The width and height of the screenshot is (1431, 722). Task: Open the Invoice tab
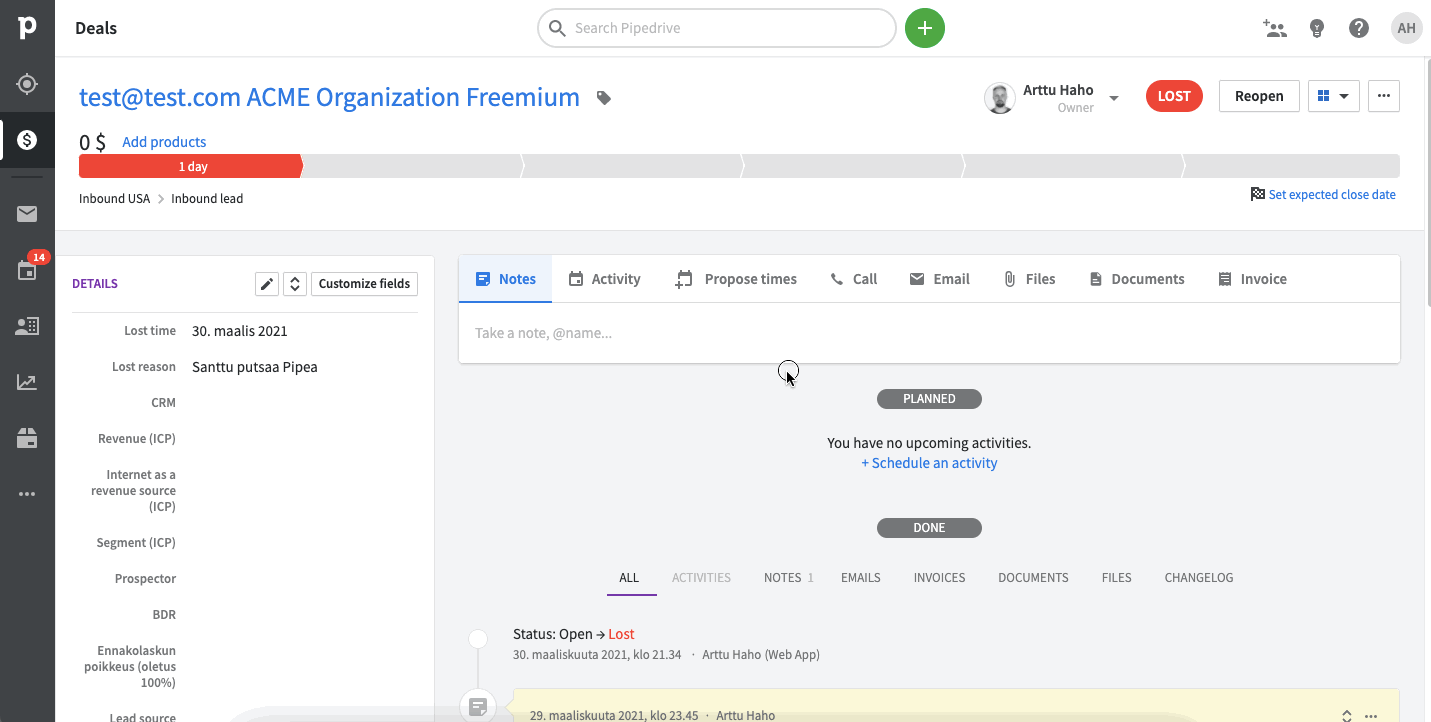click(1252, 279)
